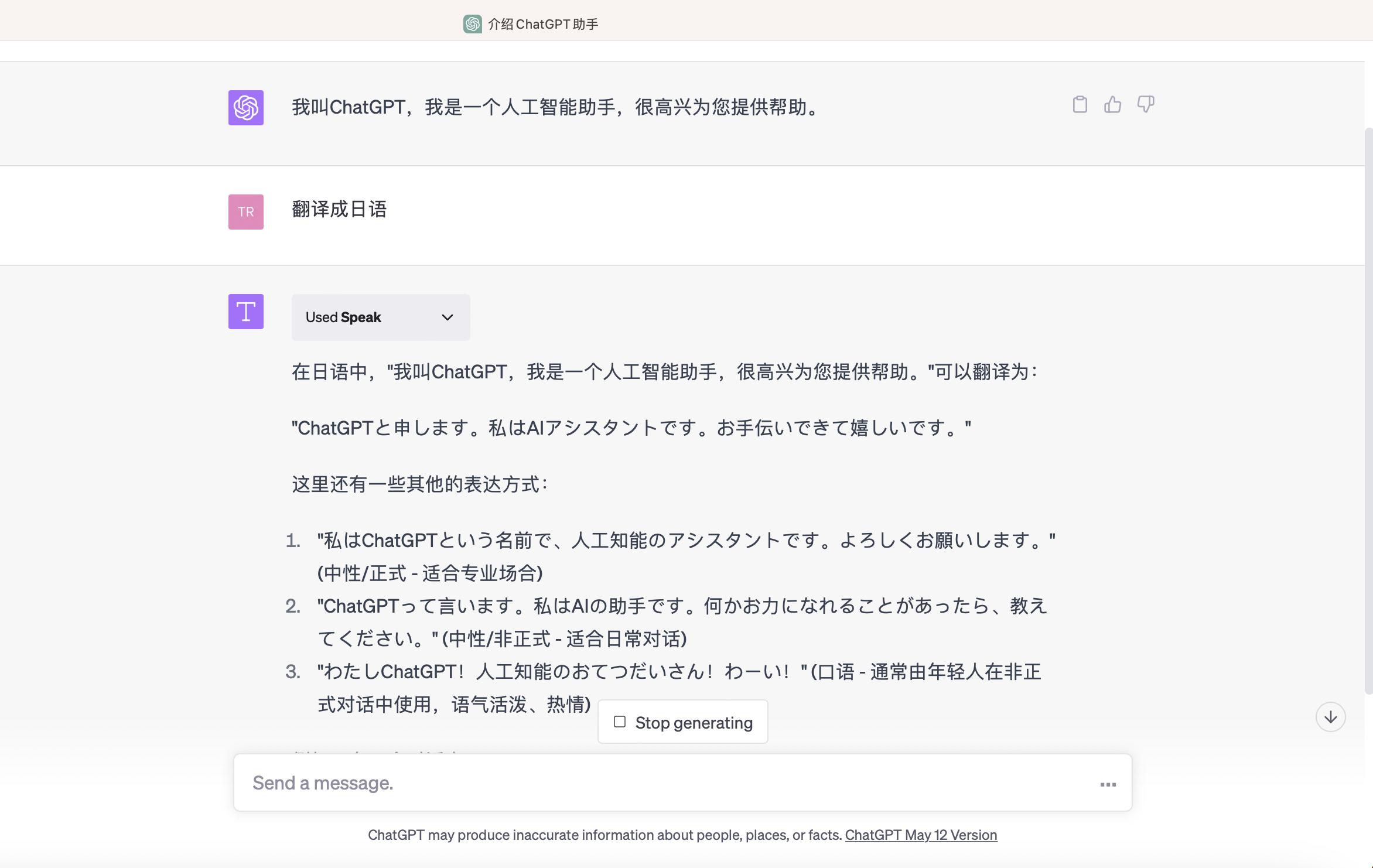Click the purple T plugin avatar
This screenshot has width=1373, height=868.
pyautogui.click(x=245, y=312)
